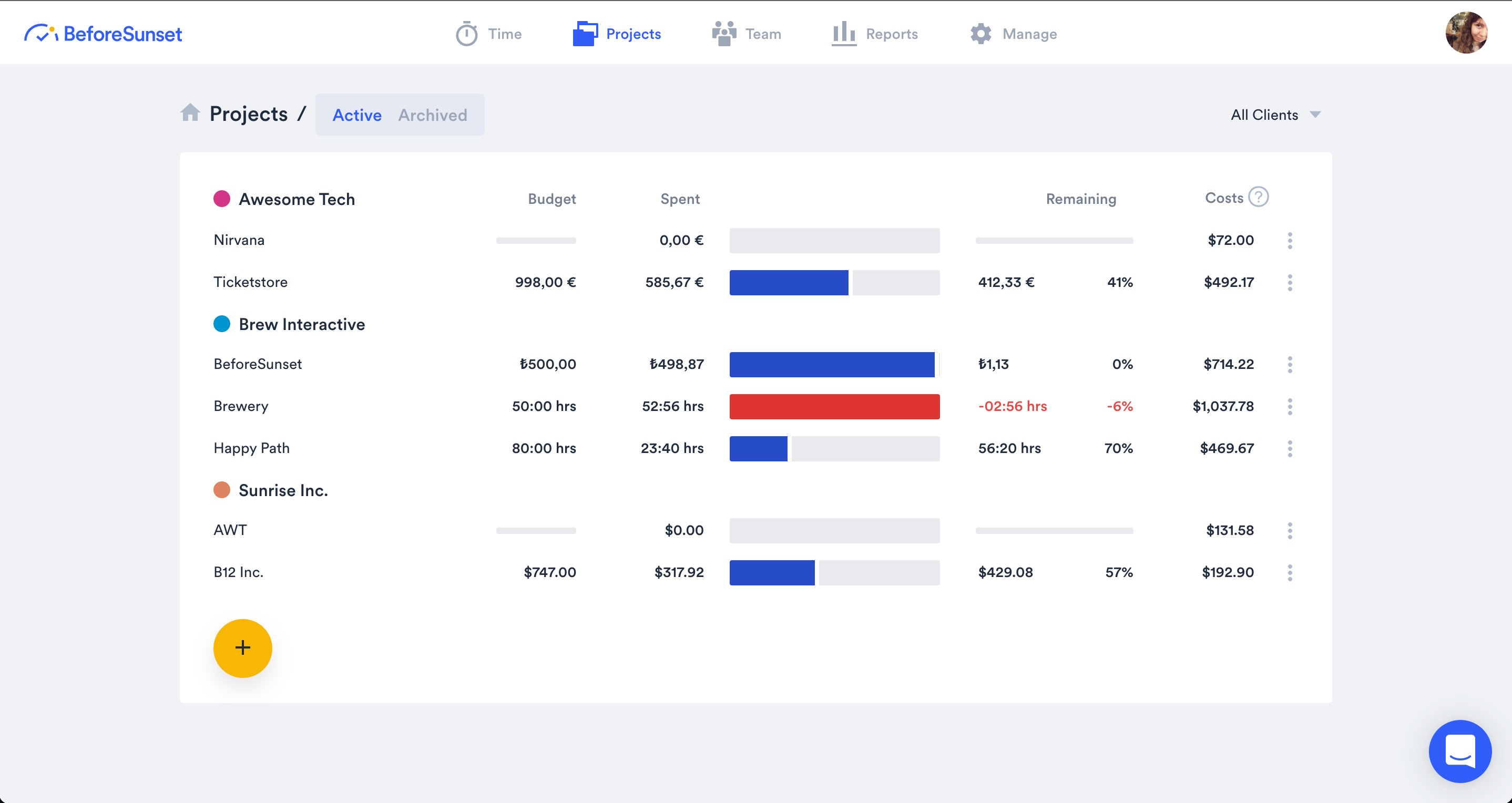The height and width of the screenshot is (803, 1512).
Task: Click the Costs help question mark
Action: (1258, 197)
